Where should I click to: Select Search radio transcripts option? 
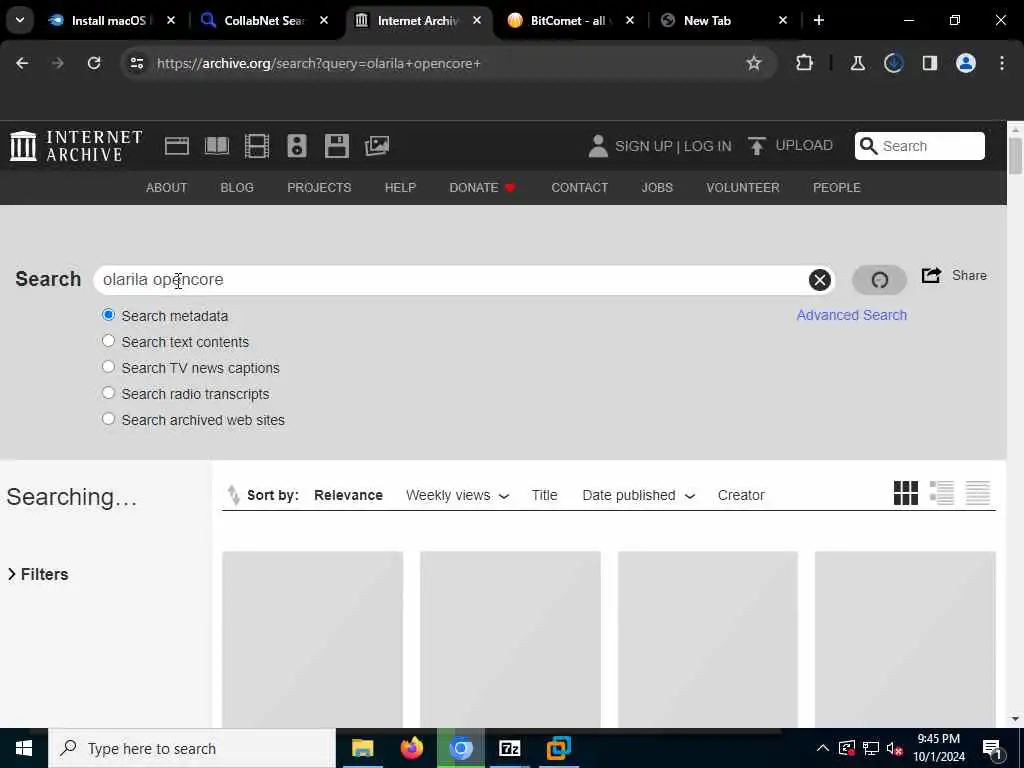(x=108, y=393)
